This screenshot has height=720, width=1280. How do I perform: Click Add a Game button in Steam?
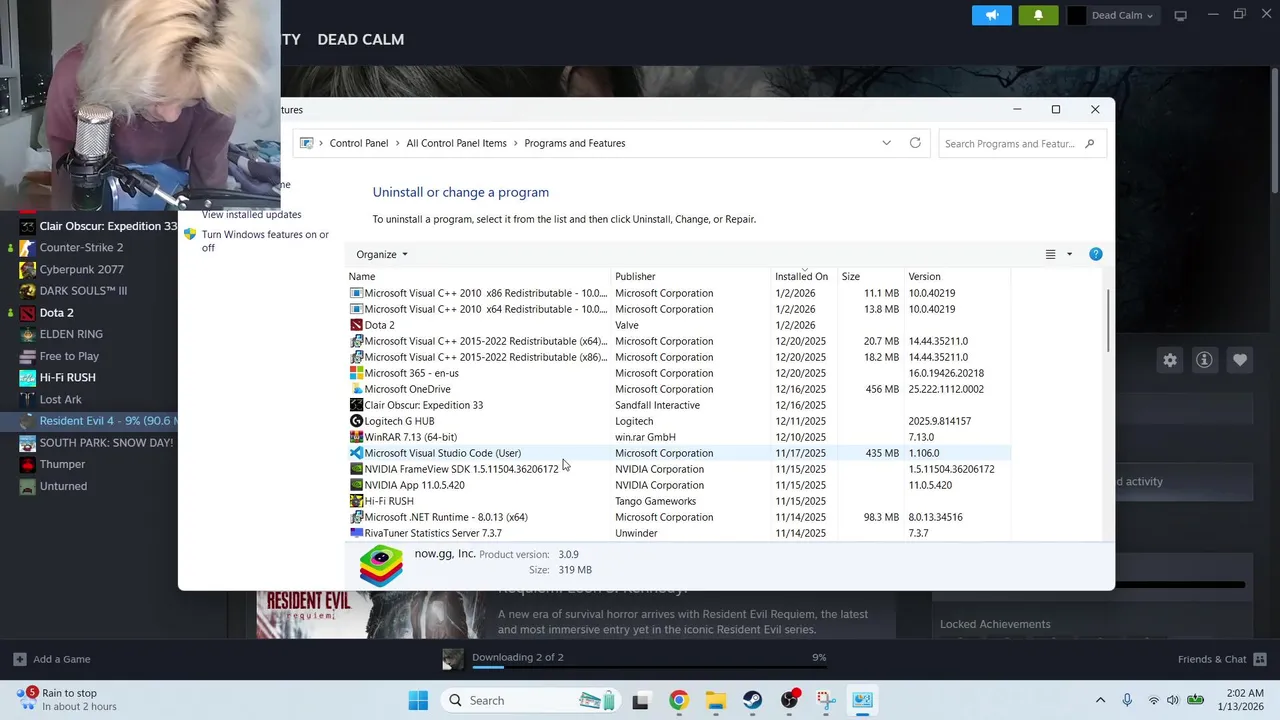coord(53,659)
